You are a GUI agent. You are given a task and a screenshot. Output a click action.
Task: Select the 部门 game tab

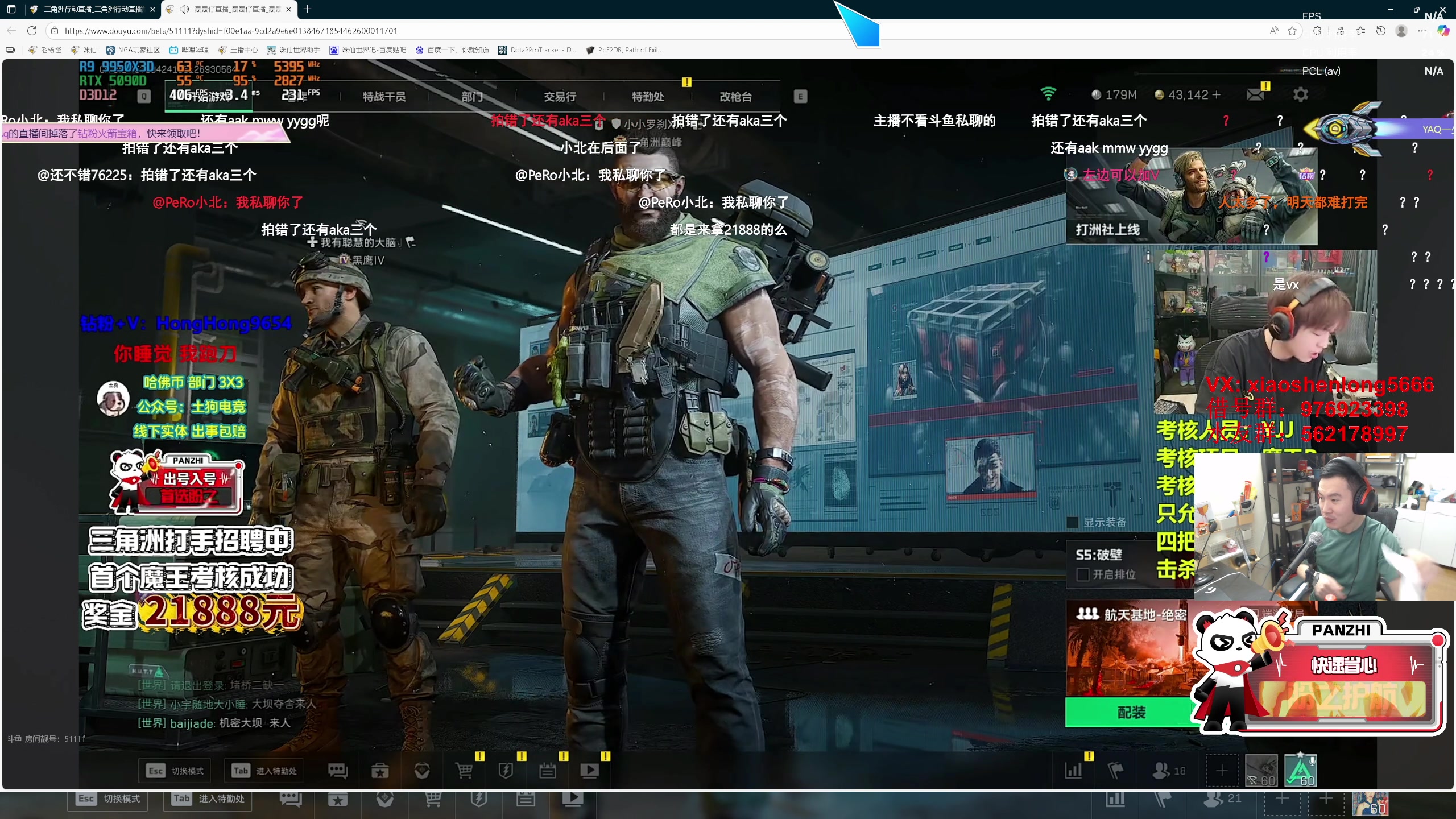click(x=472, y=97)
